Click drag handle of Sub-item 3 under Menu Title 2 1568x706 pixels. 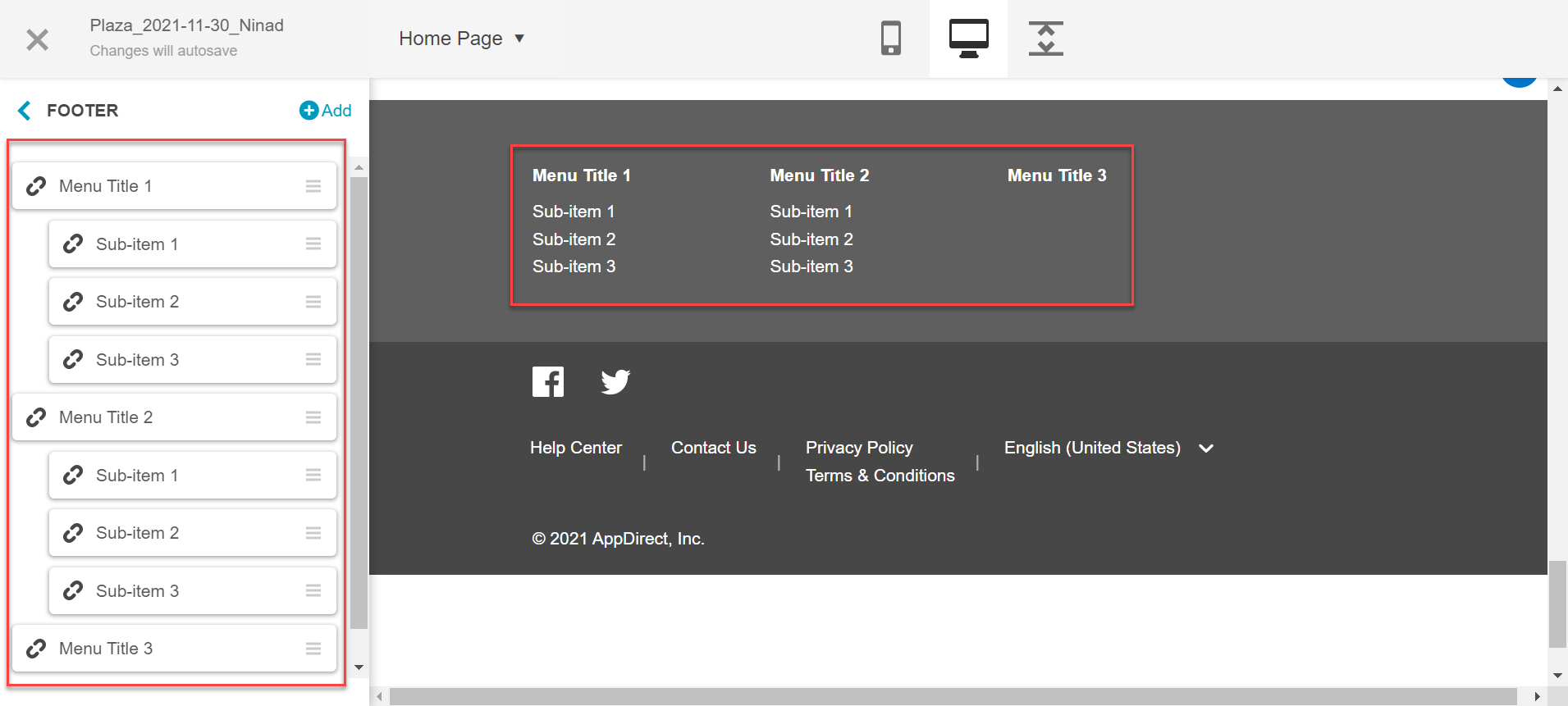[x=313, y=590]
